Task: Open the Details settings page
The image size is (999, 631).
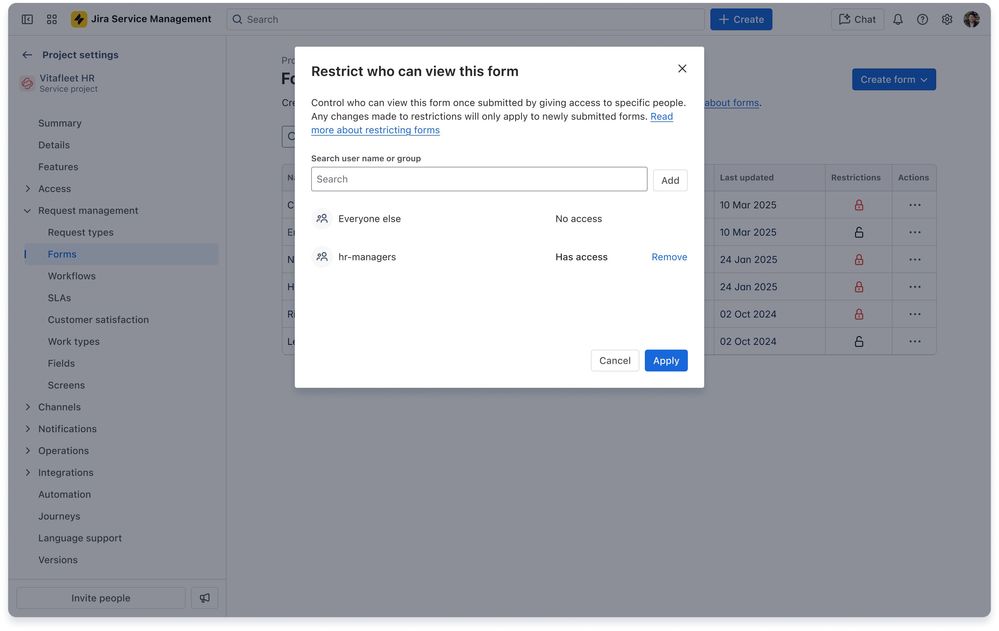Action: coord(54,145)
